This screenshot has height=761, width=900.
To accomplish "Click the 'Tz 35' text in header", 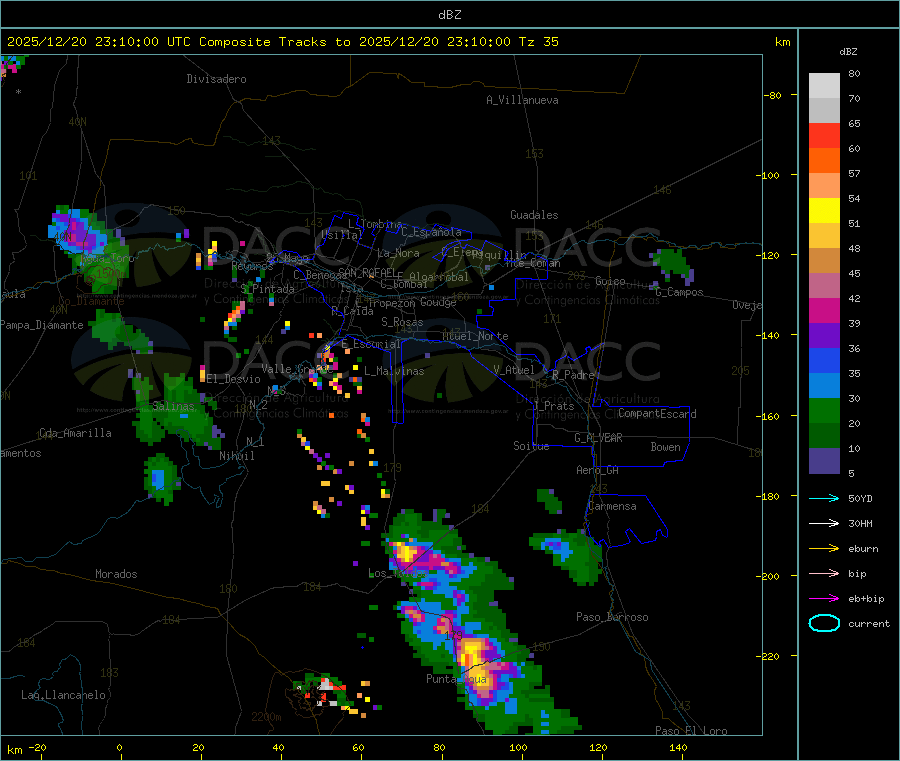I will 538,42.
